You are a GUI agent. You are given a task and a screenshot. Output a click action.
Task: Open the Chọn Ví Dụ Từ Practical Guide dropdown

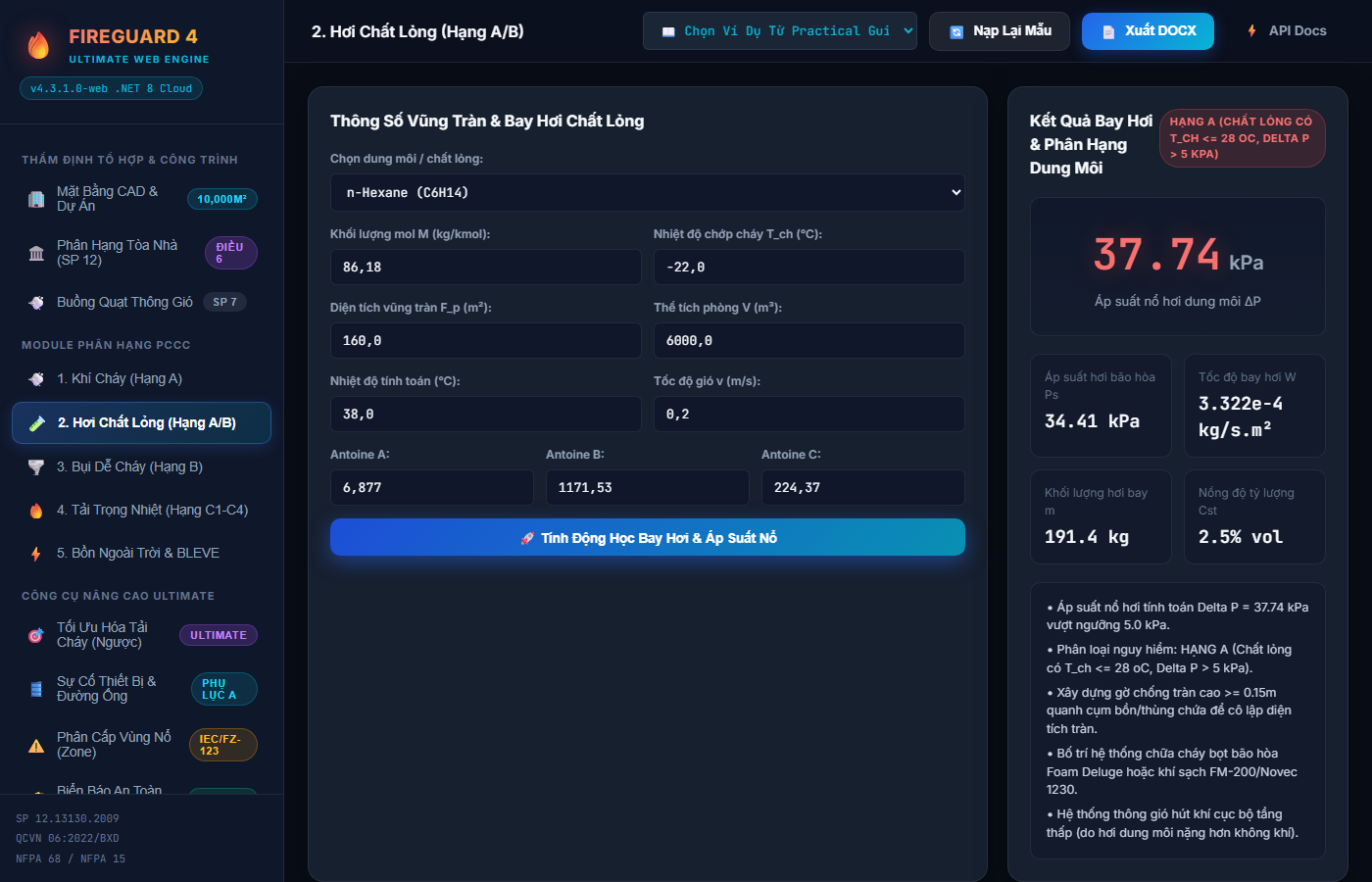pyautogui.click(x=780, y=31)
